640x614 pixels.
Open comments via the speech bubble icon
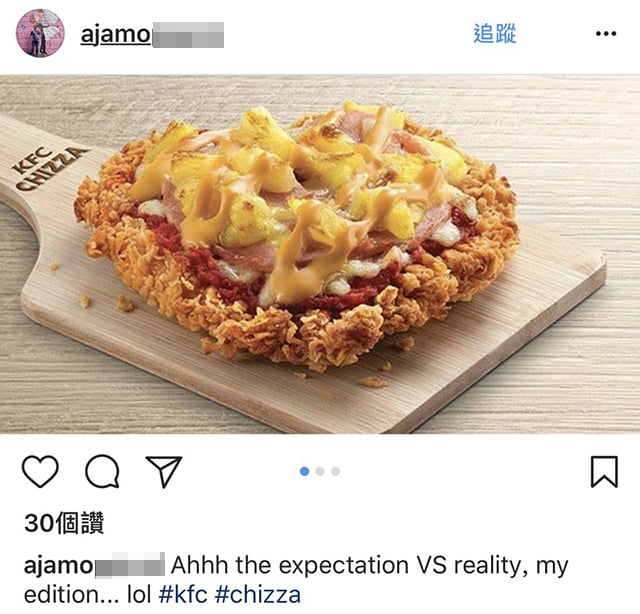(102, 471)
